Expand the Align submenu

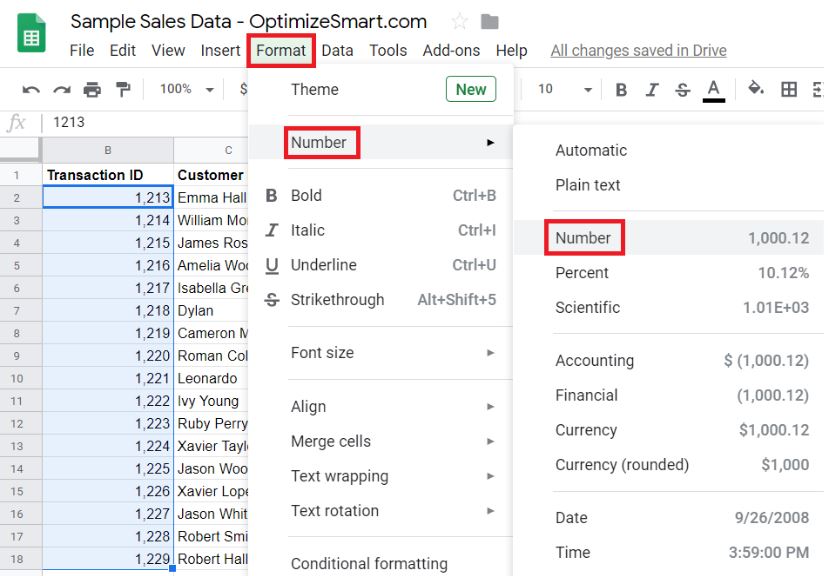(x=380, y=407)
